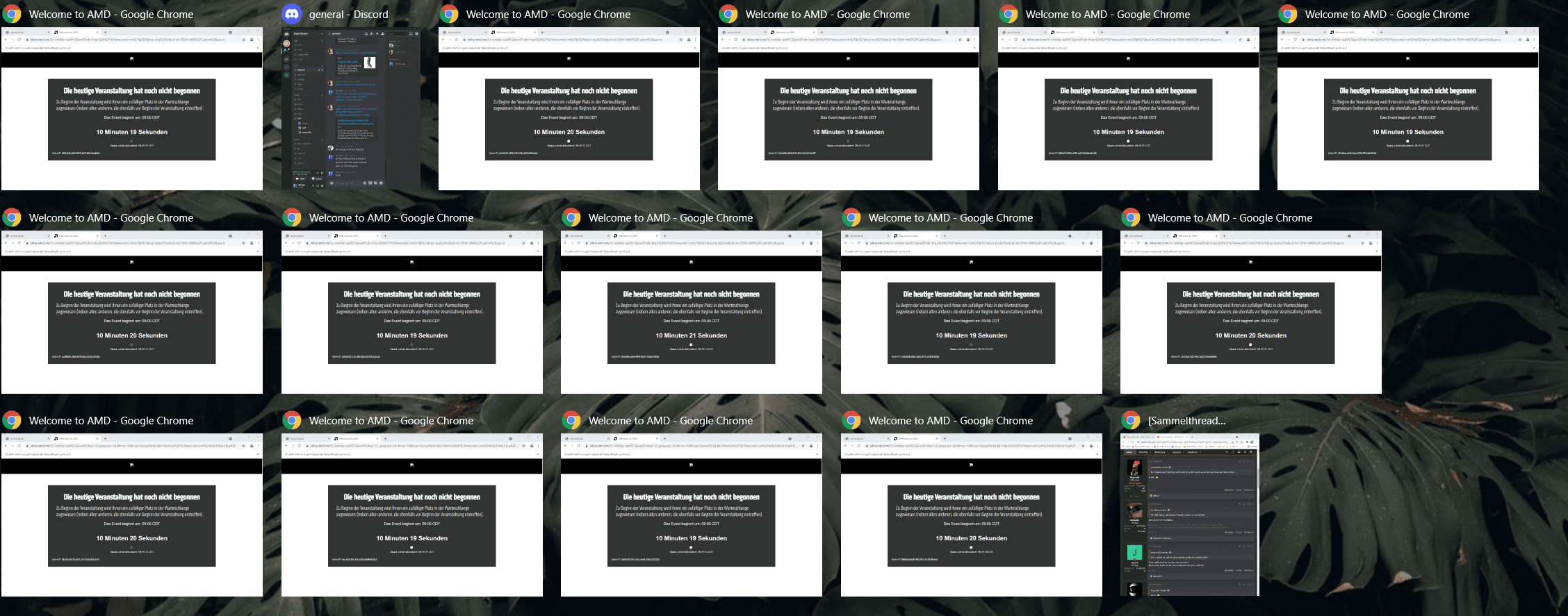This screenshot has width=1568, height=616.
Task: Click the Discord app icon
Action: click(293, 14)
